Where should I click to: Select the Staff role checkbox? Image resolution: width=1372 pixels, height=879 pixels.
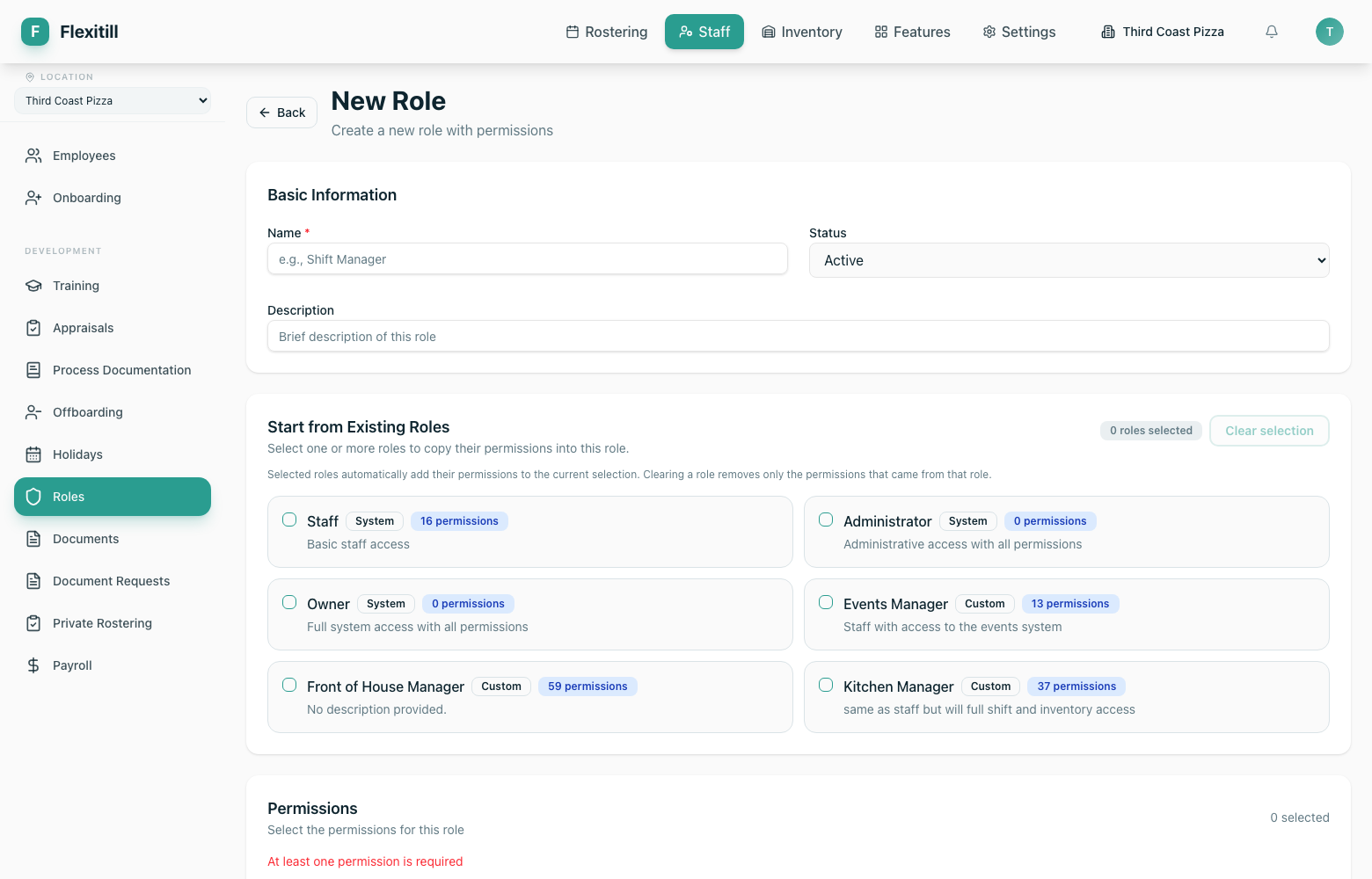point(289,519)
